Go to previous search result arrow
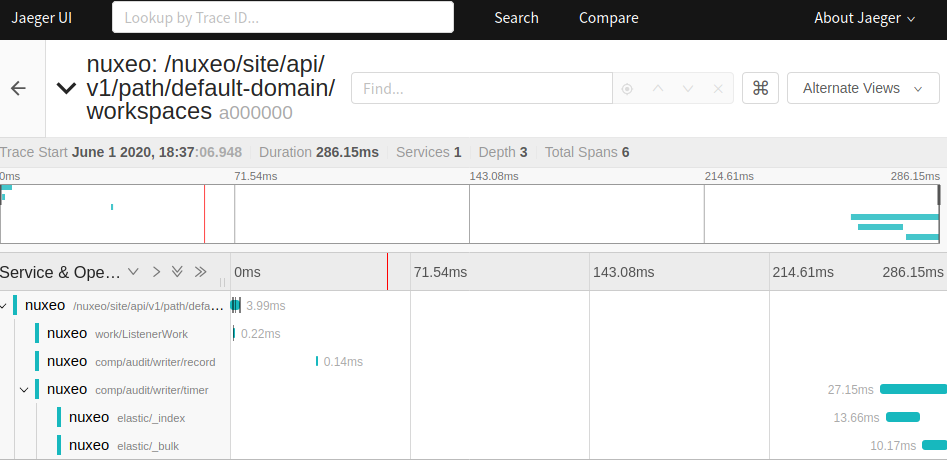Viewport: 947px width, 462px height. 658,89
